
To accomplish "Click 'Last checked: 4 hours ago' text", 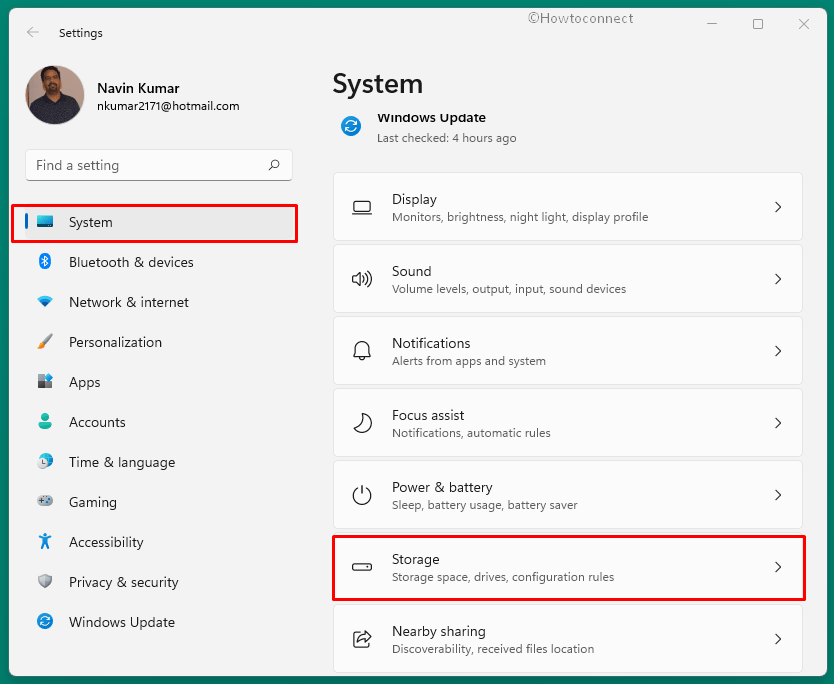I will (x=447, y=138).
